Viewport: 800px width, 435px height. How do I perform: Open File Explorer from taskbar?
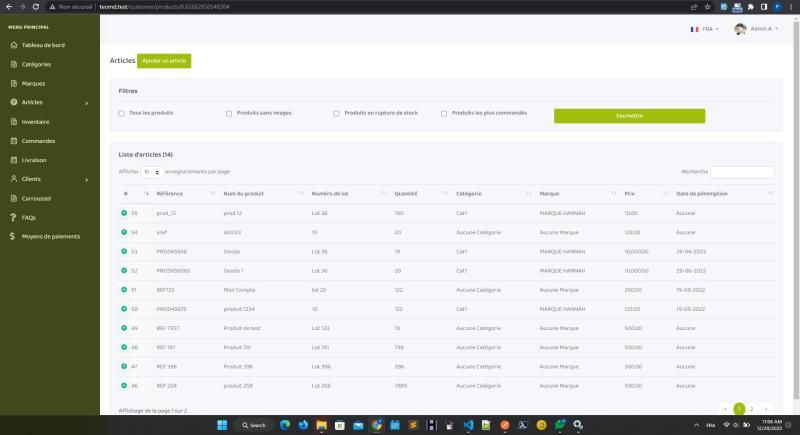321,425
